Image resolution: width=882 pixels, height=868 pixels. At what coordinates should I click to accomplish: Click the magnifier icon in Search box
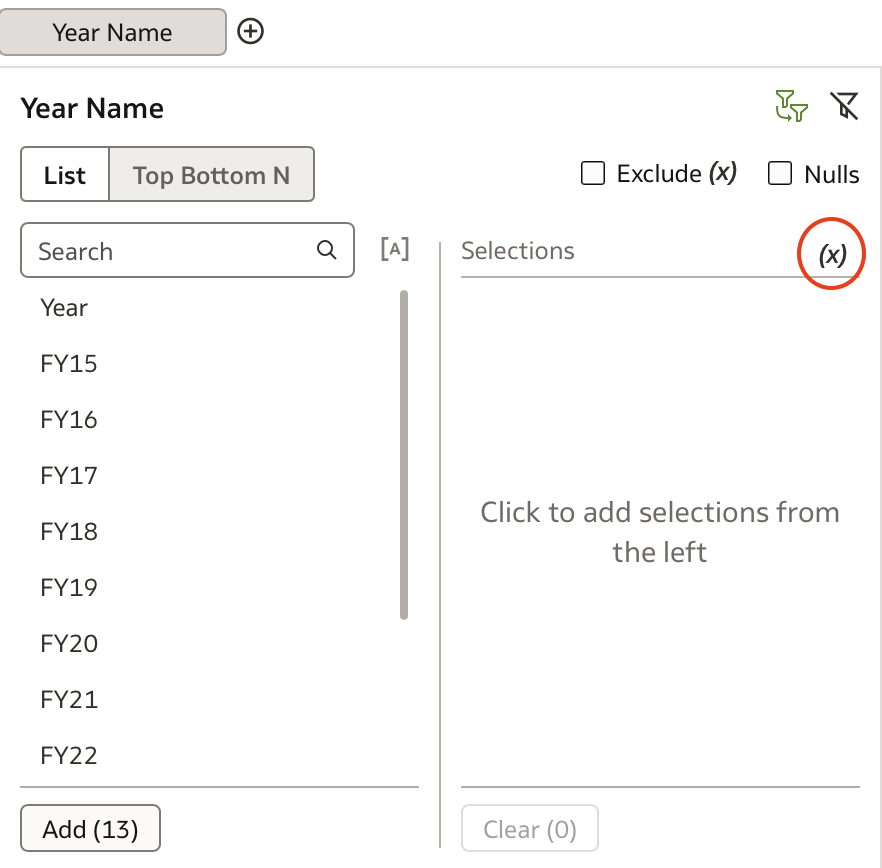point(327,250)
